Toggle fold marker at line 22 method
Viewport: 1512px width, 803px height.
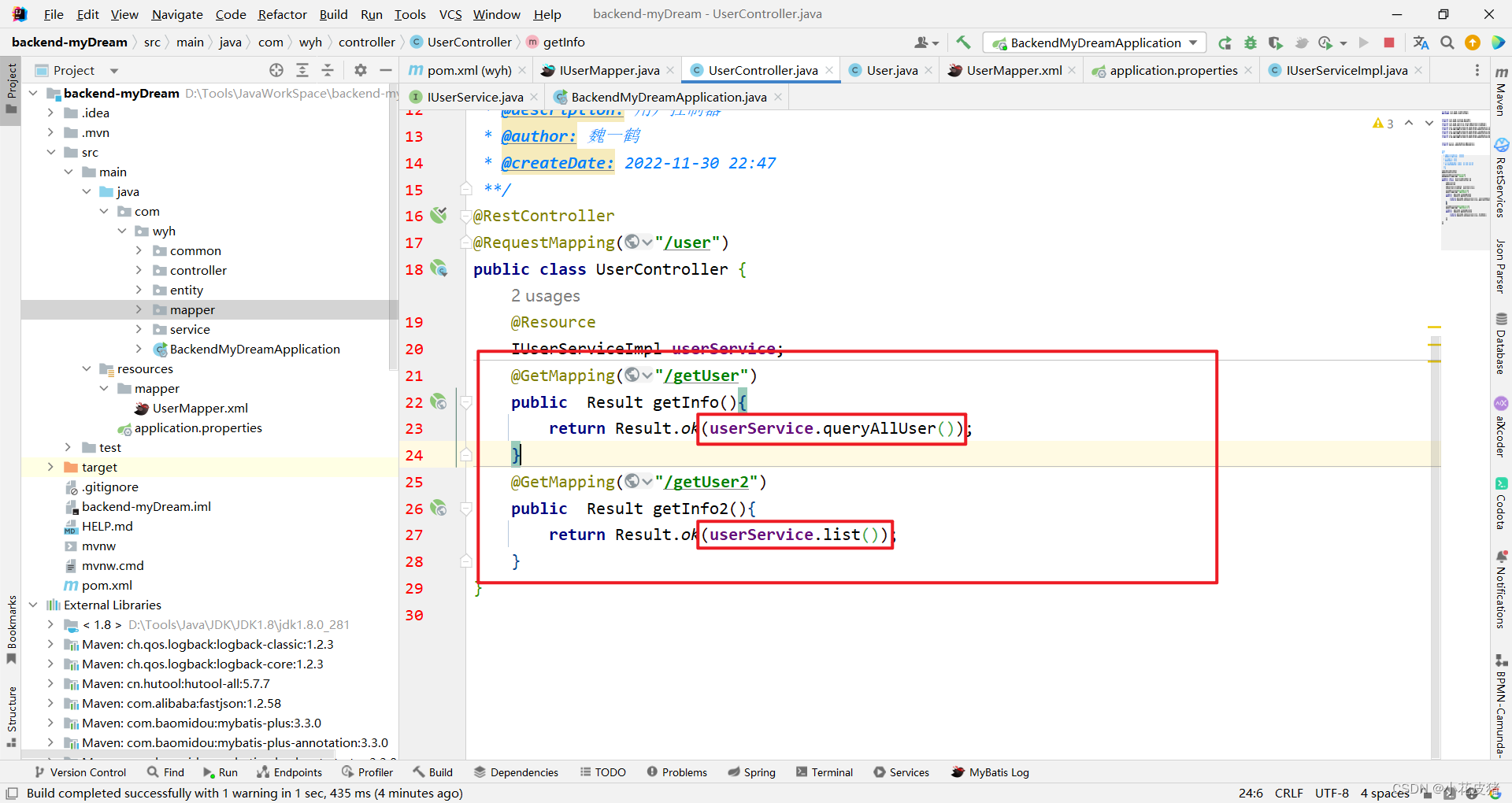point(465,402)
